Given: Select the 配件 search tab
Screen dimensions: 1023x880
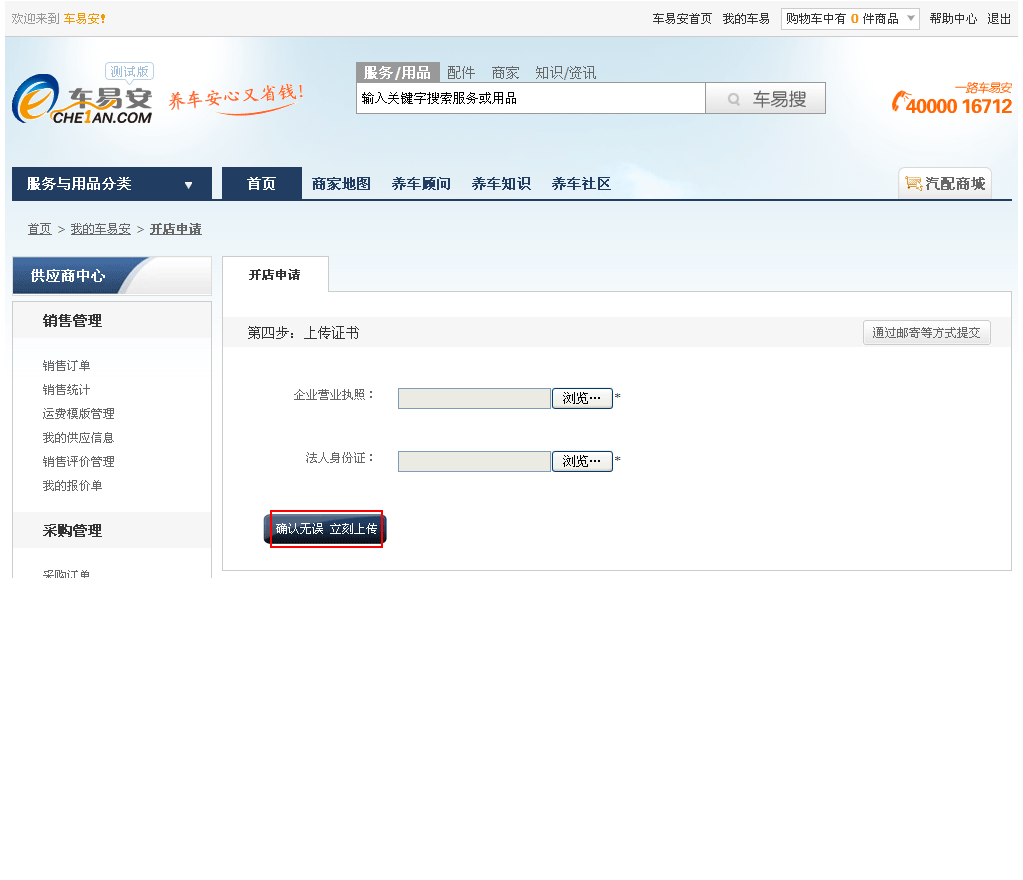Looking at the screenshot, I should pos(461,72).
